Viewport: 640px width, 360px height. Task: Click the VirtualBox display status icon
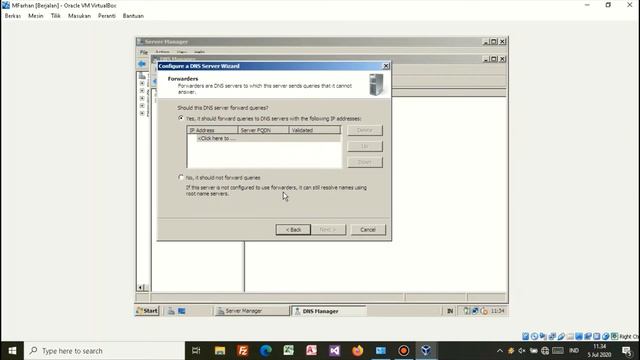[579, 336]
